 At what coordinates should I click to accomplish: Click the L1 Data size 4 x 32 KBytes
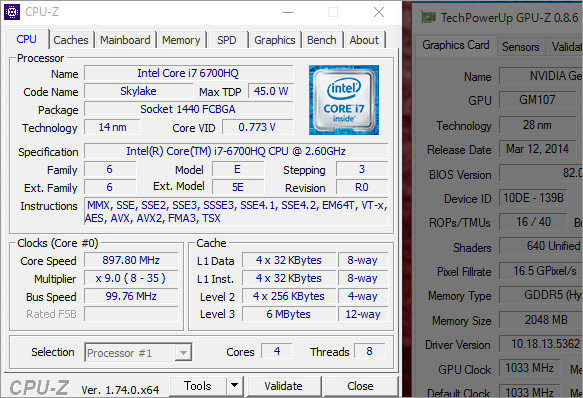click(289, 260)
